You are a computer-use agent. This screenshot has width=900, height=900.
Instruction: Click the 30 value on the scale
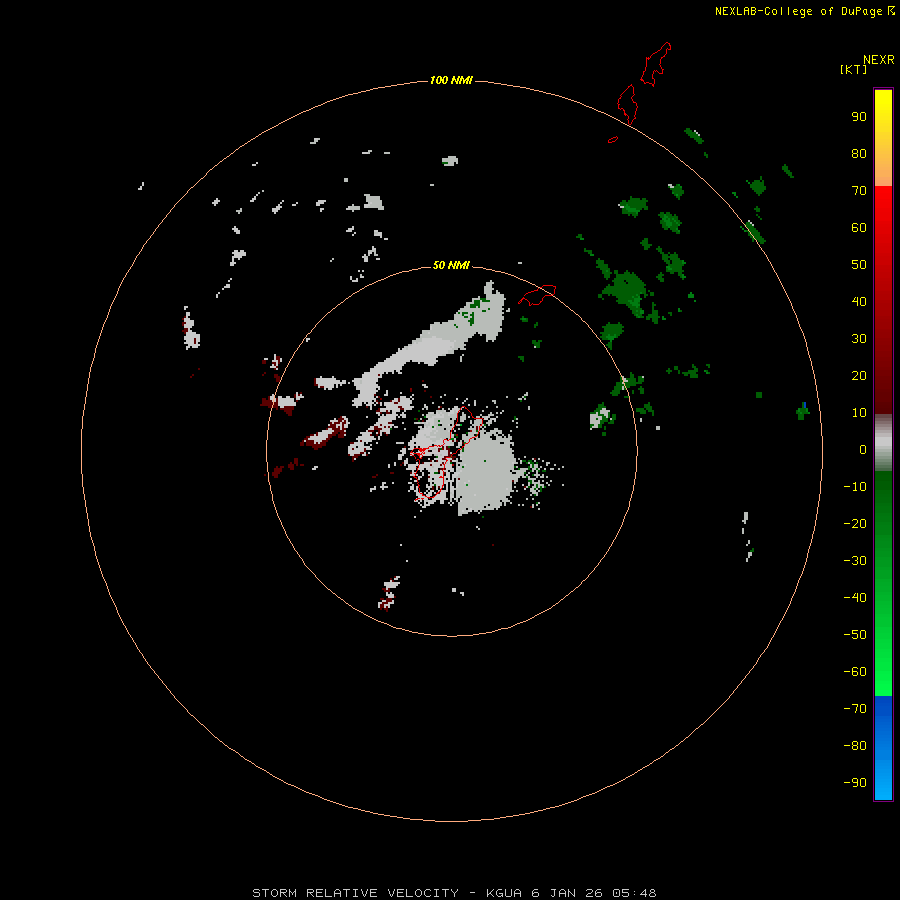point(859,339)
